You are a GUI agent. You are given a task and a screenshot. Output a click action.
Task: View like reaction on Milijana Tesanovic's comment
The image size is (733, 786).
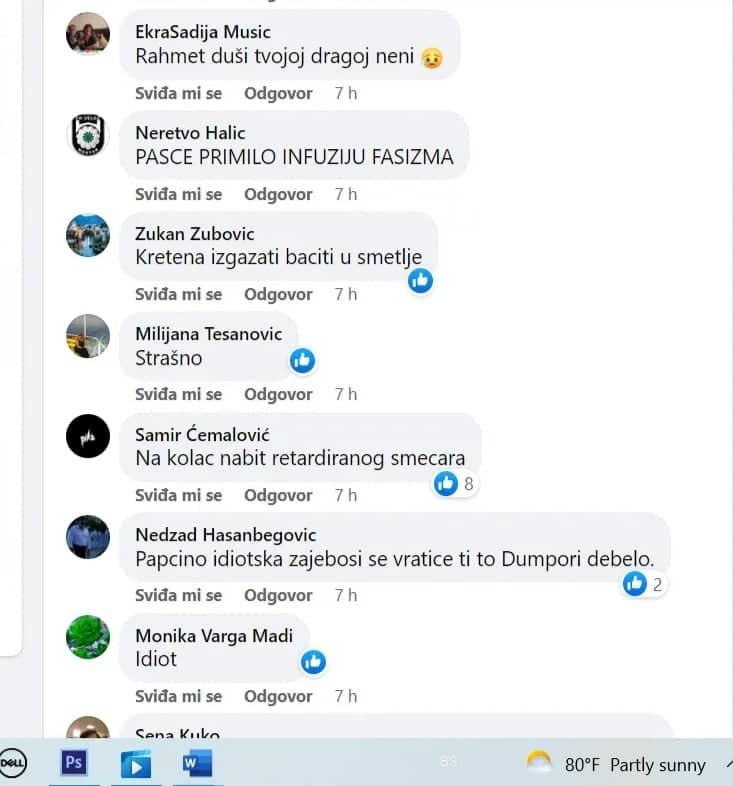pos(302,360)
